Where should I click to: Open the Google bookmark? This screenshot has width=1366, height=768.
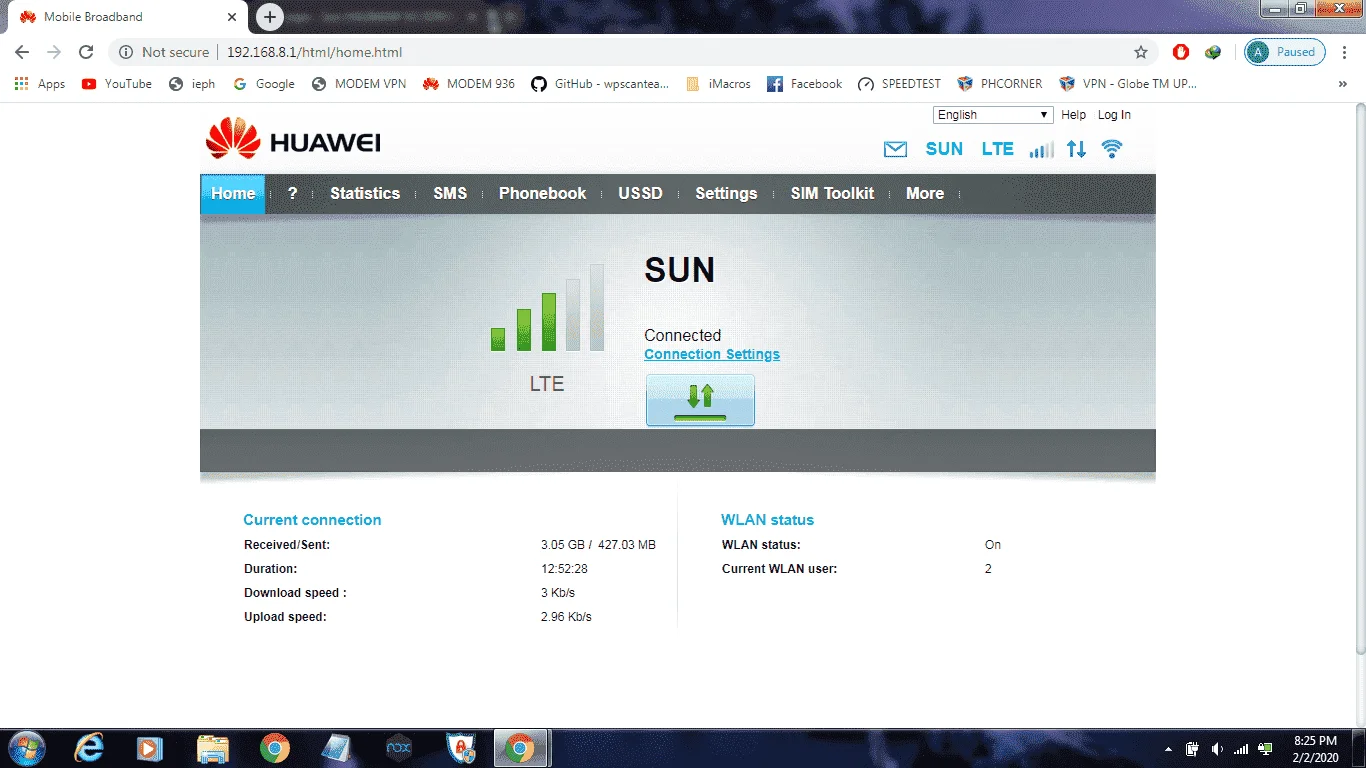click(264, 84)
